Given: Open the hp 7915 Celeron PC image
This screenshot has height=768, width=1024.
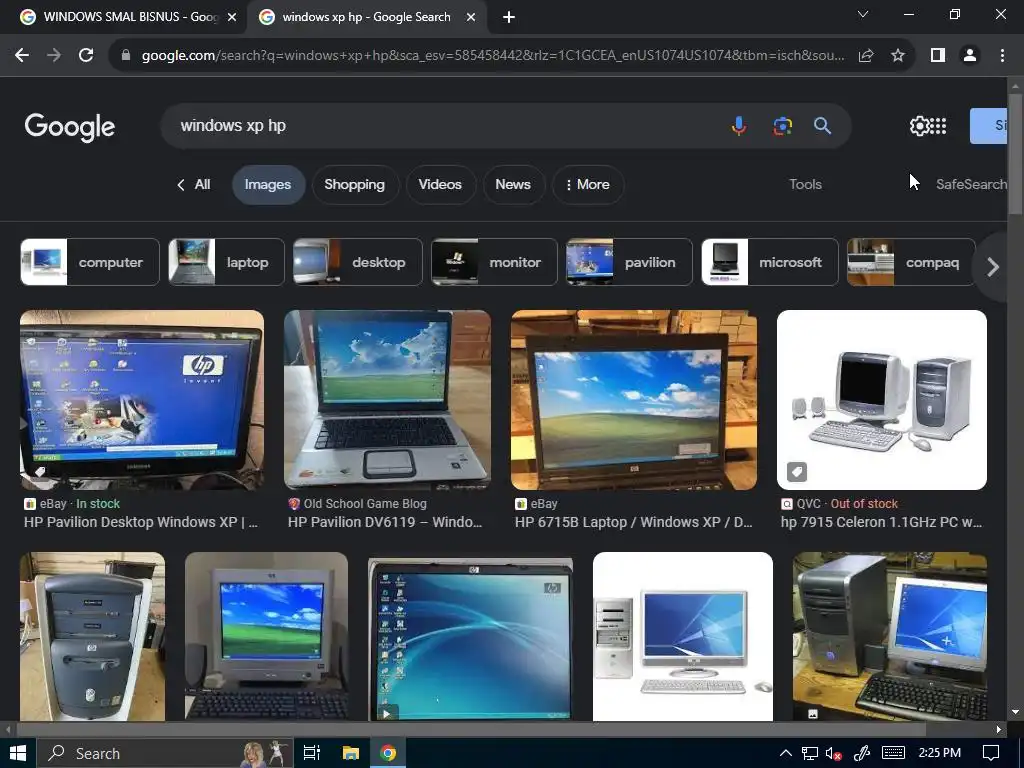Looking at the screenshot, I should (x=882, y=400).
